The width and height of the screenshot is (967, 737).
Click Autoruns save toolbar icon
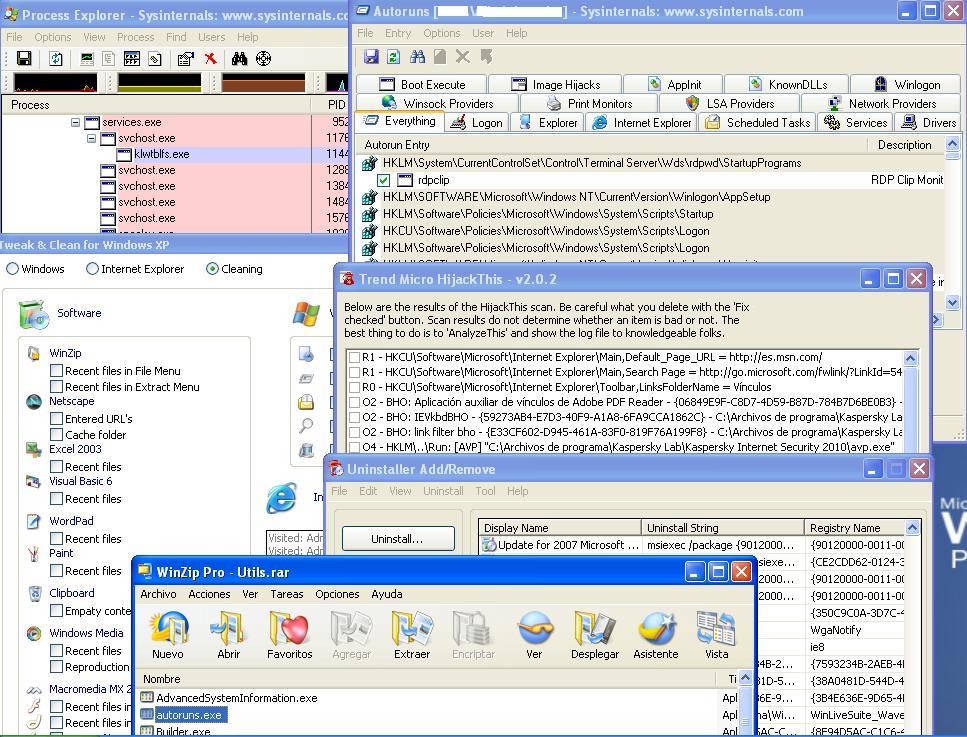pos(371,57)
